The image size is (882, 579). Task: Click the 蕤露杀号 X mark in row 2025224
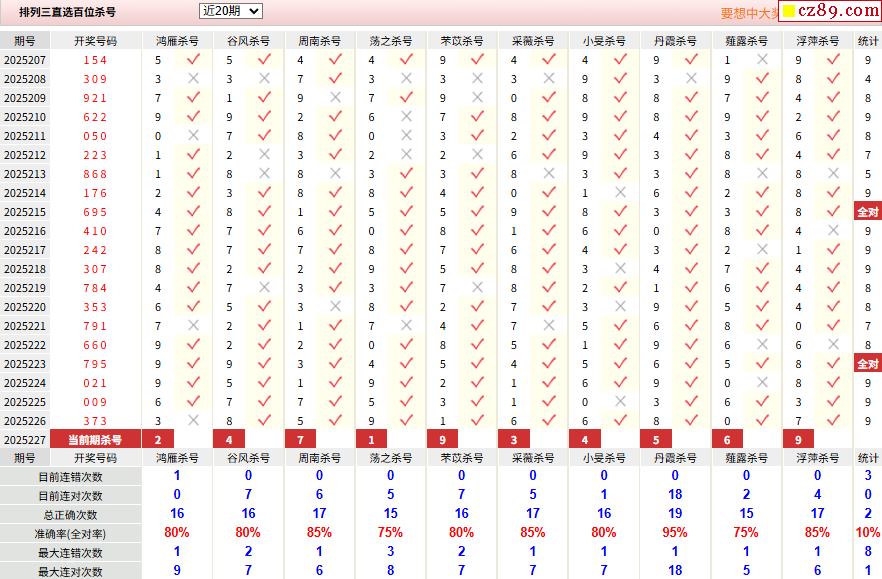[x=763, y=382]
